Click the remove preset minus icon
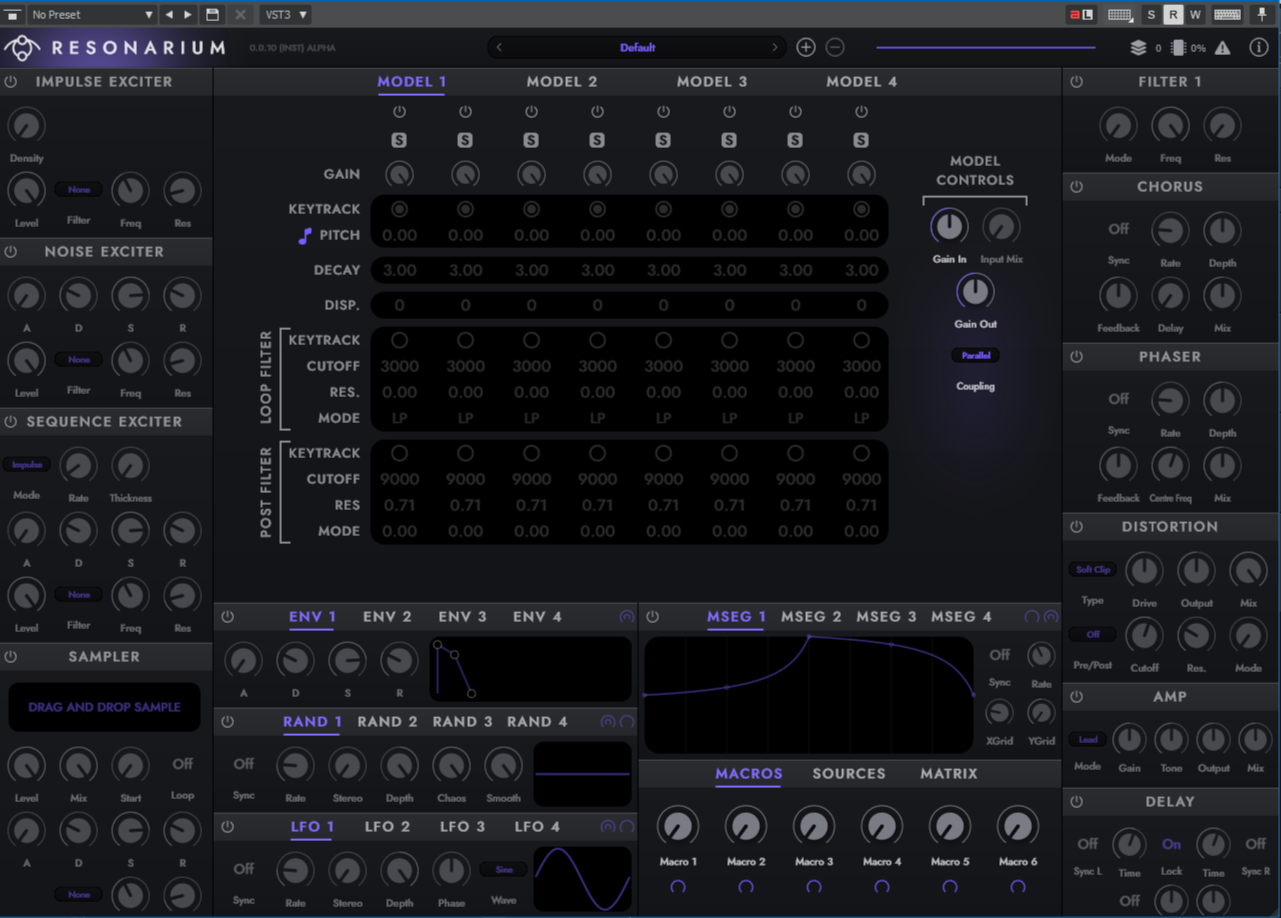Viewport: 1281px width, 918px height. coord(836,48)
